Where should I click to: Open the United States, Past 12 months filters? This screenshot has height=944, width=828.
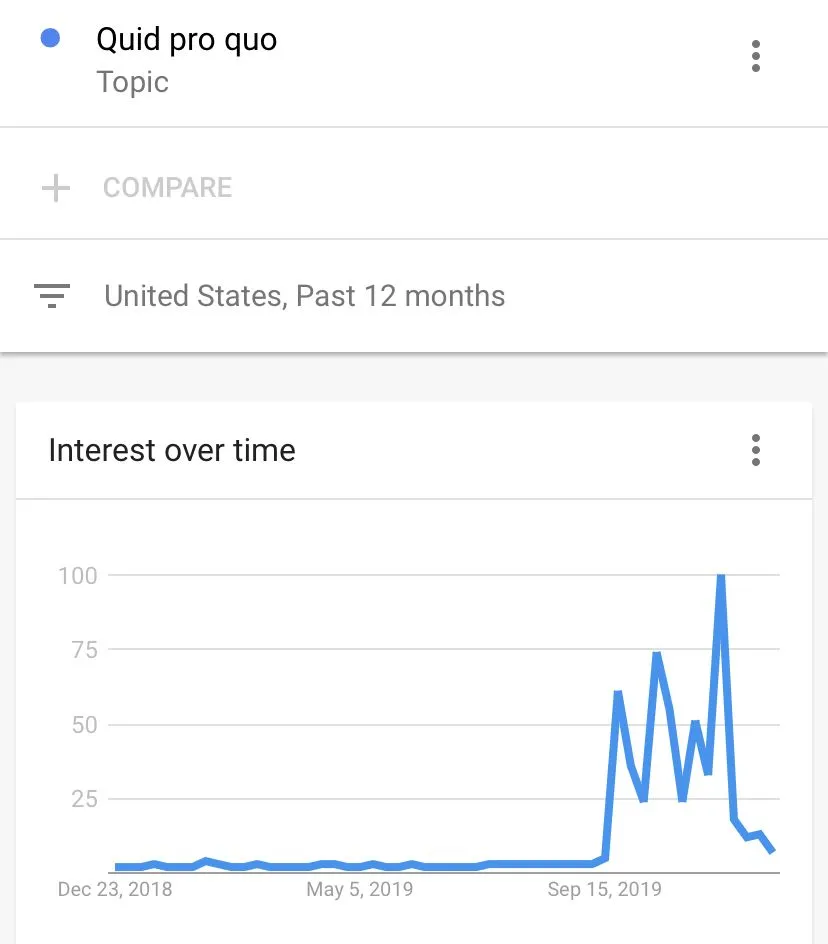pos(304,296)
